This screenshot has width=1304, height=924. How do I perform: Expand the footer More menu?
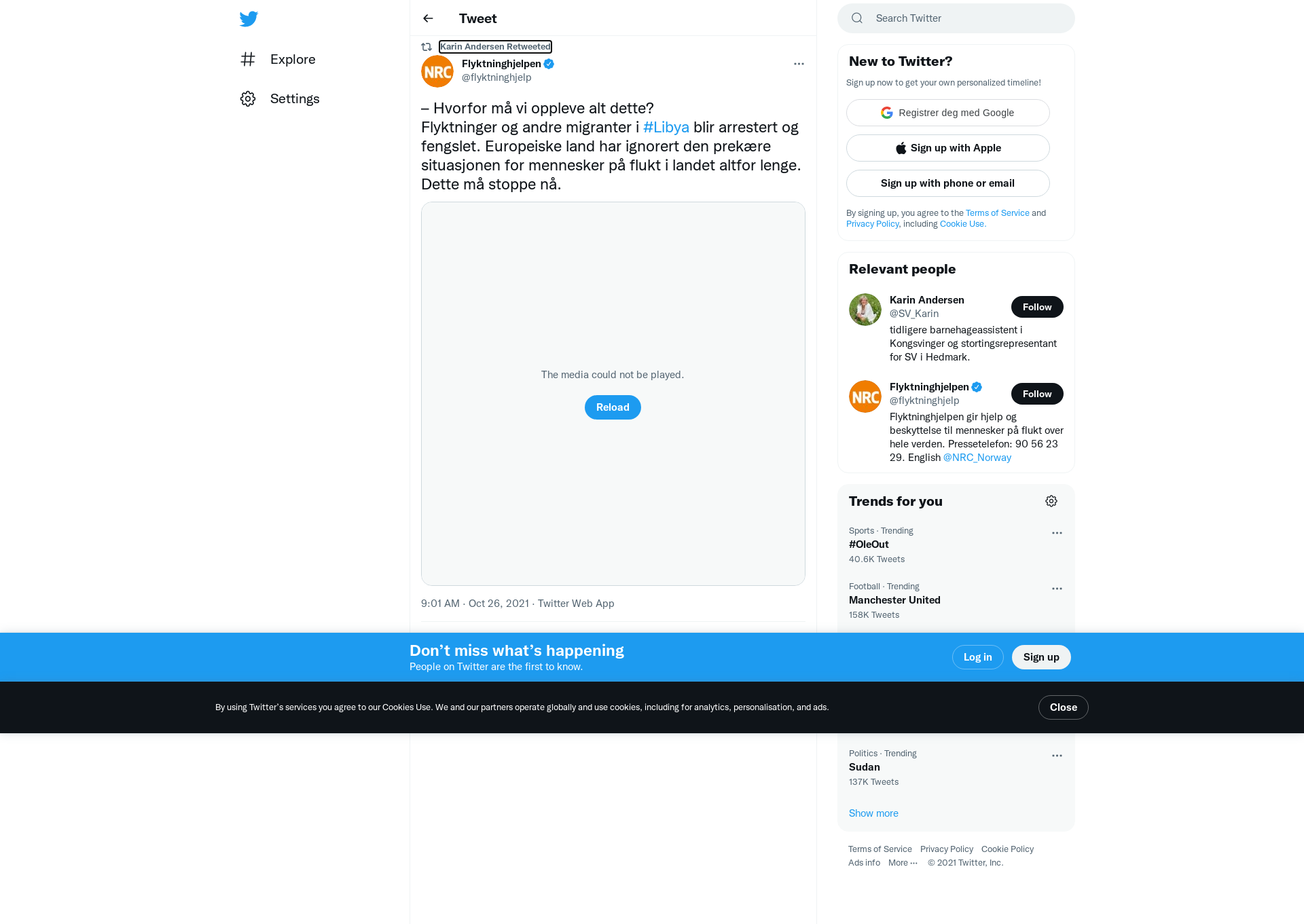coord(903,863)
